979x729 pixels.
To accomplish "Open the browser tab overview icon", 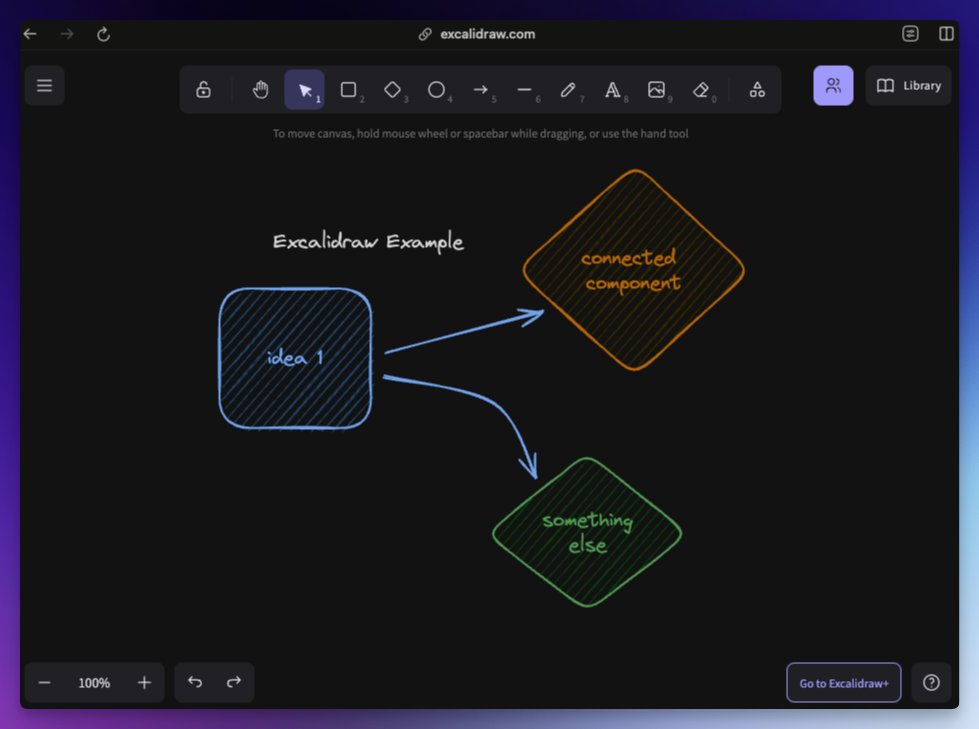I will pyautogui.click(x=910, y=34).
